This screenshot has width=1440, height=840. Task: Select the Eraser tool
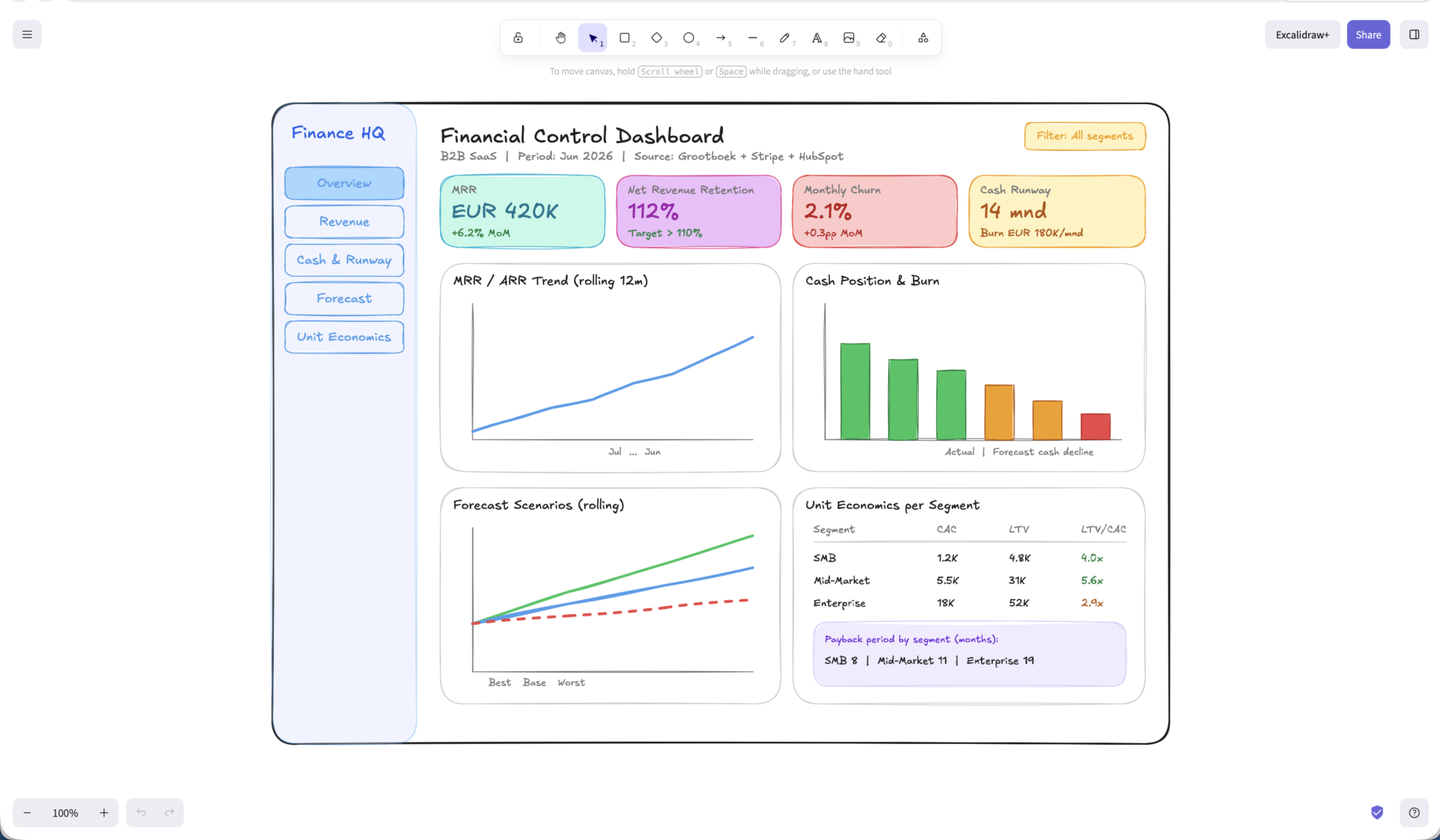pyautogui.click(x=881, y=37)
